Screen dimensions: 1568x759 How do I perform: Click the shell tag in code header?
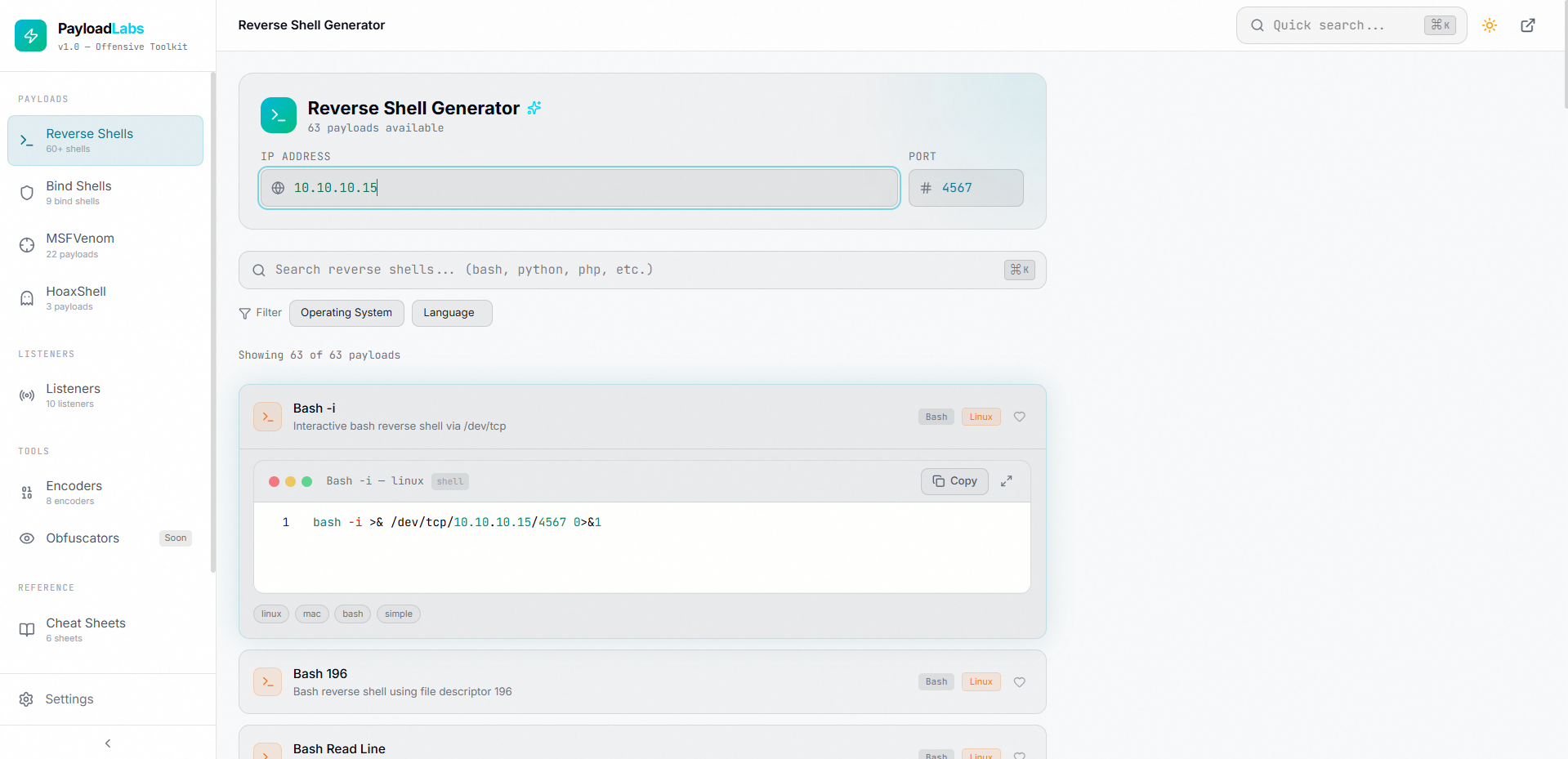(450, 482)
